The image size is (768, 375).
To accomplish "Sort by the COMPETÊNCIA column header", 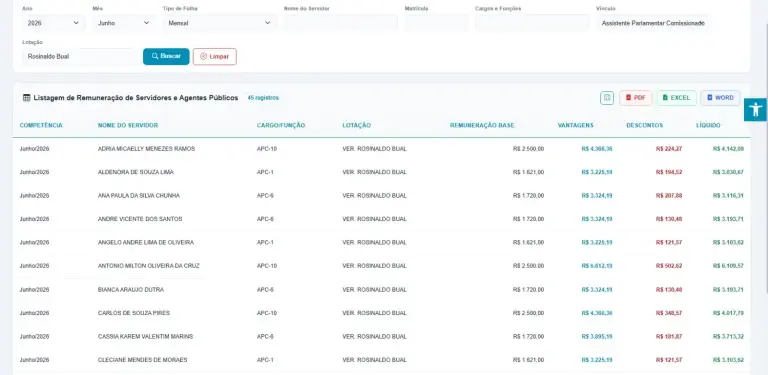I will (41, 125).
